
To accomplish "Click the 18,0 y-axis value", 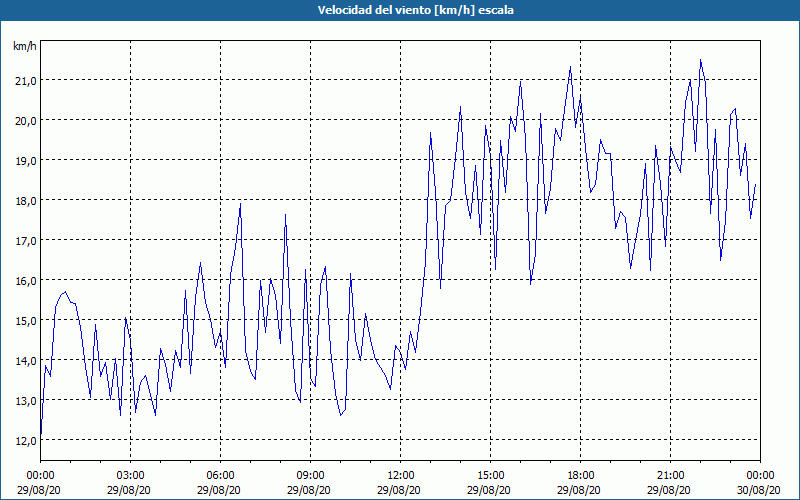I will [x=25, y=201].
